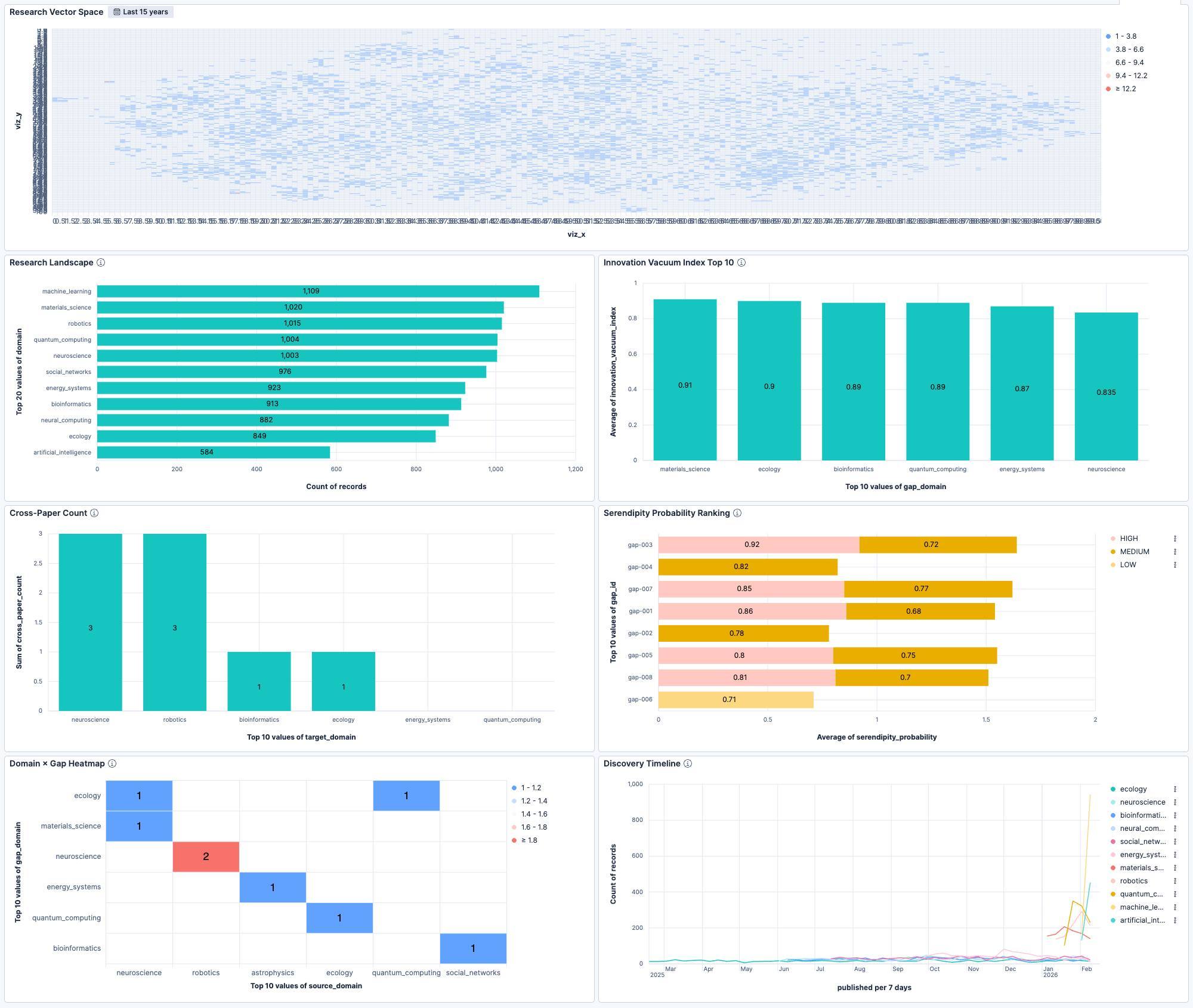The height and width of the screenshot is (1008, 1193).
Task: Click info icon next to Innovation Vacuum Index
Action: click(741, 262)
